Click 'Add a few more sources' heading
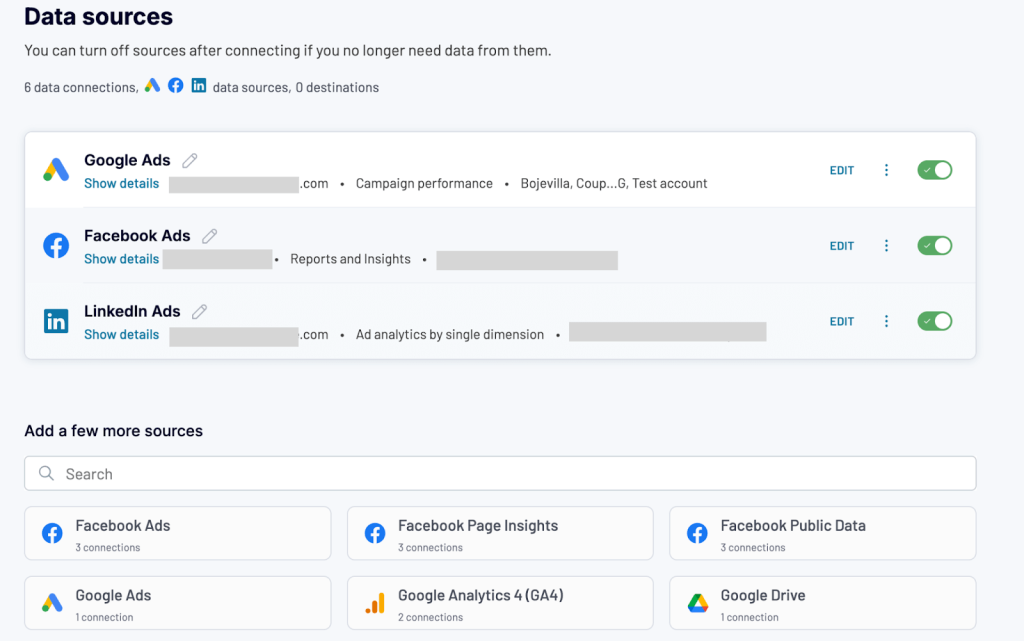The image size is (1024, 641). pos(114,431)
